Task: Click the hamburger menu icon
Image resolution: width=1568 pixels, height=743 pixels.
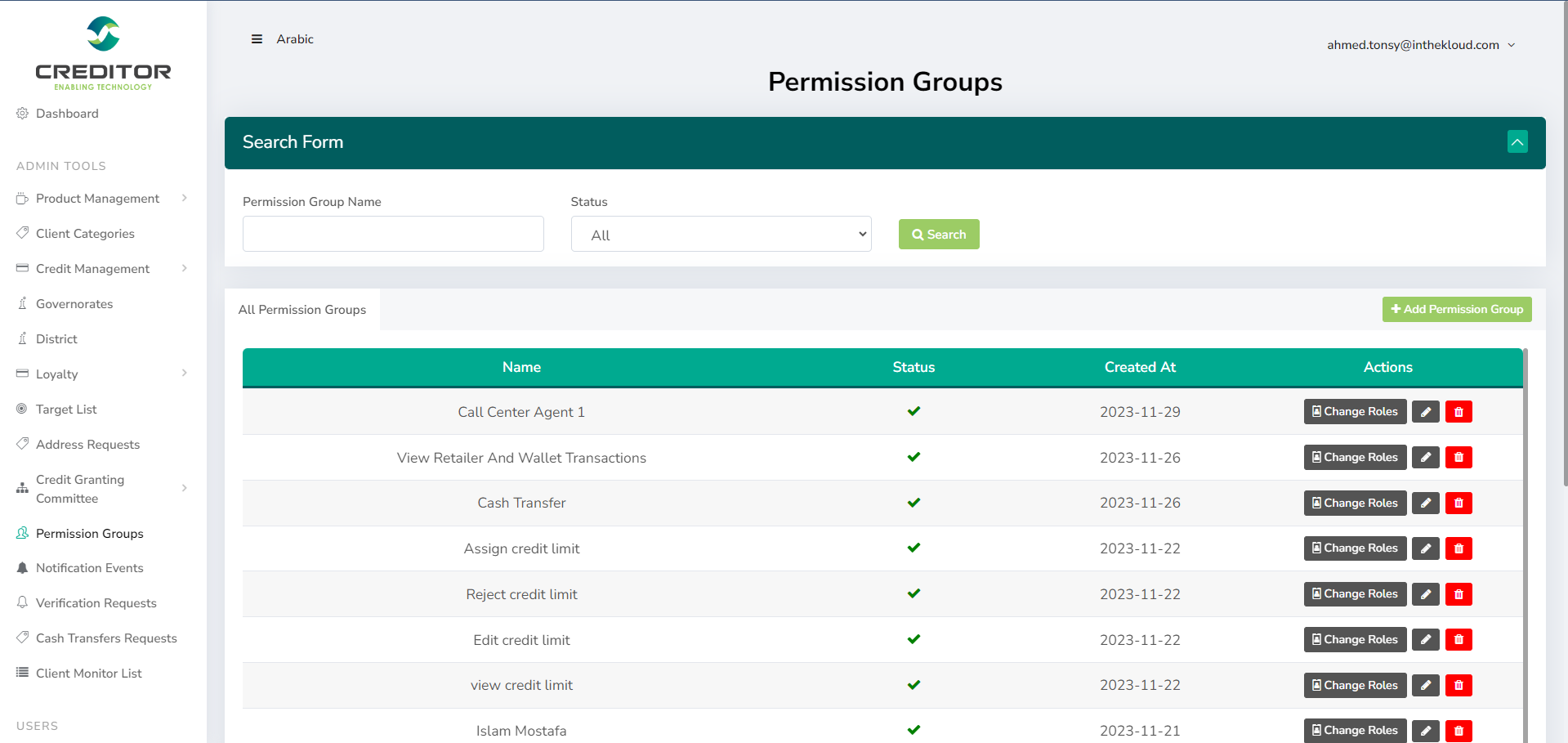Action: click(257, 39)
